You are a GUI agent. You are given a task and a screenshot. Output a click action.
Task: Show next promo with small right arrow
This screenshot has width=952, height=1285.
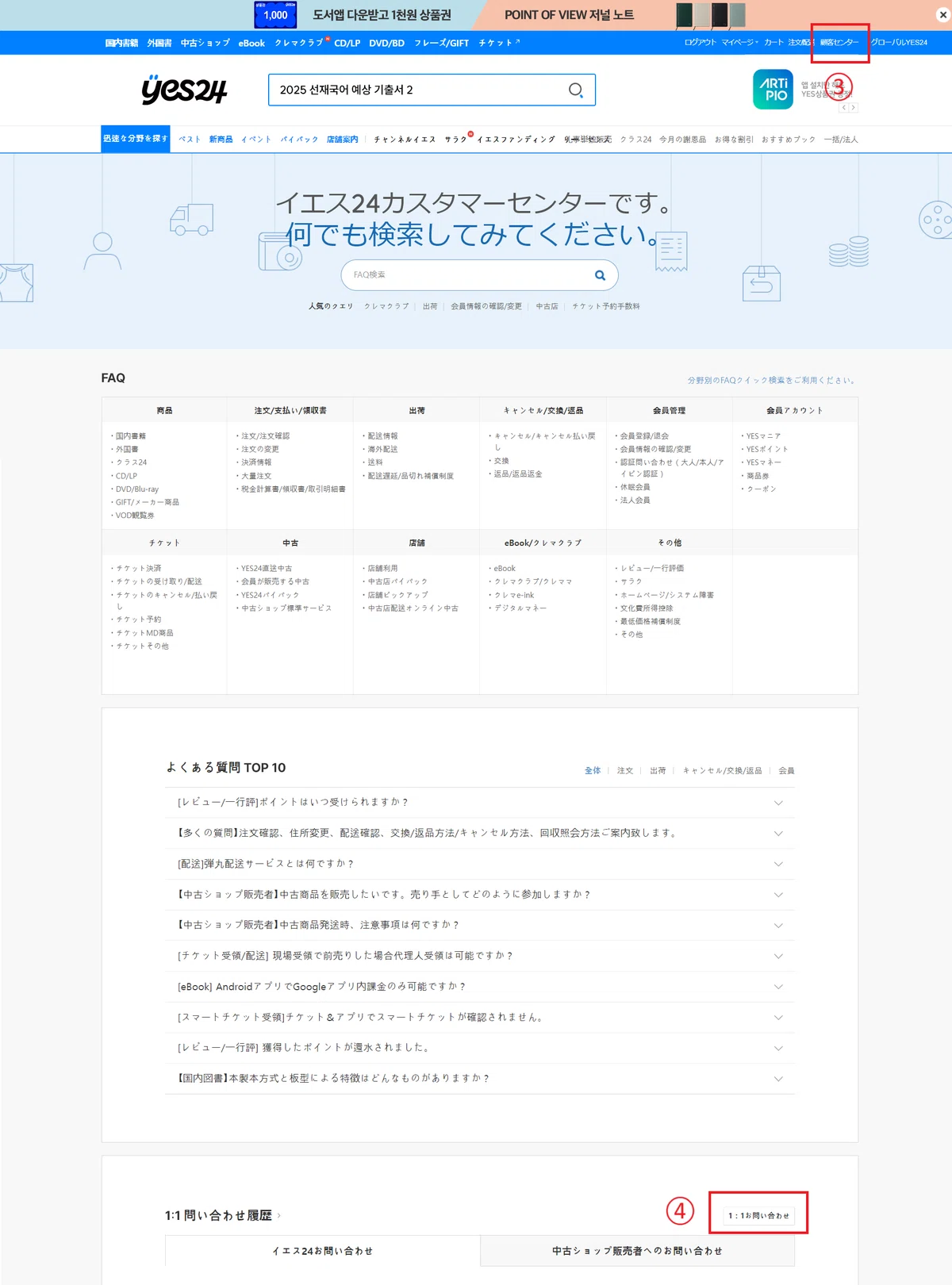[x=854, y=108]
